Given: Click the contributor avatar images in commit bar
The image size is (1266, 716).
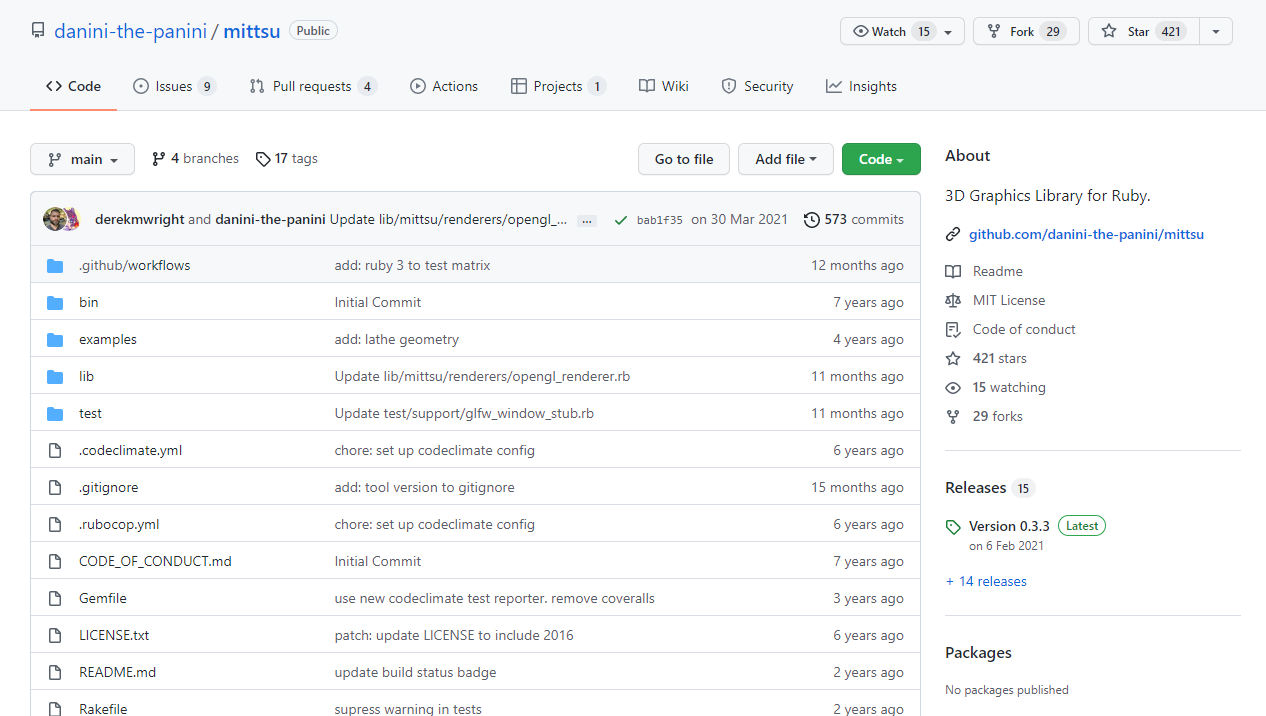Looking at the screenshot, I should 61,219.
